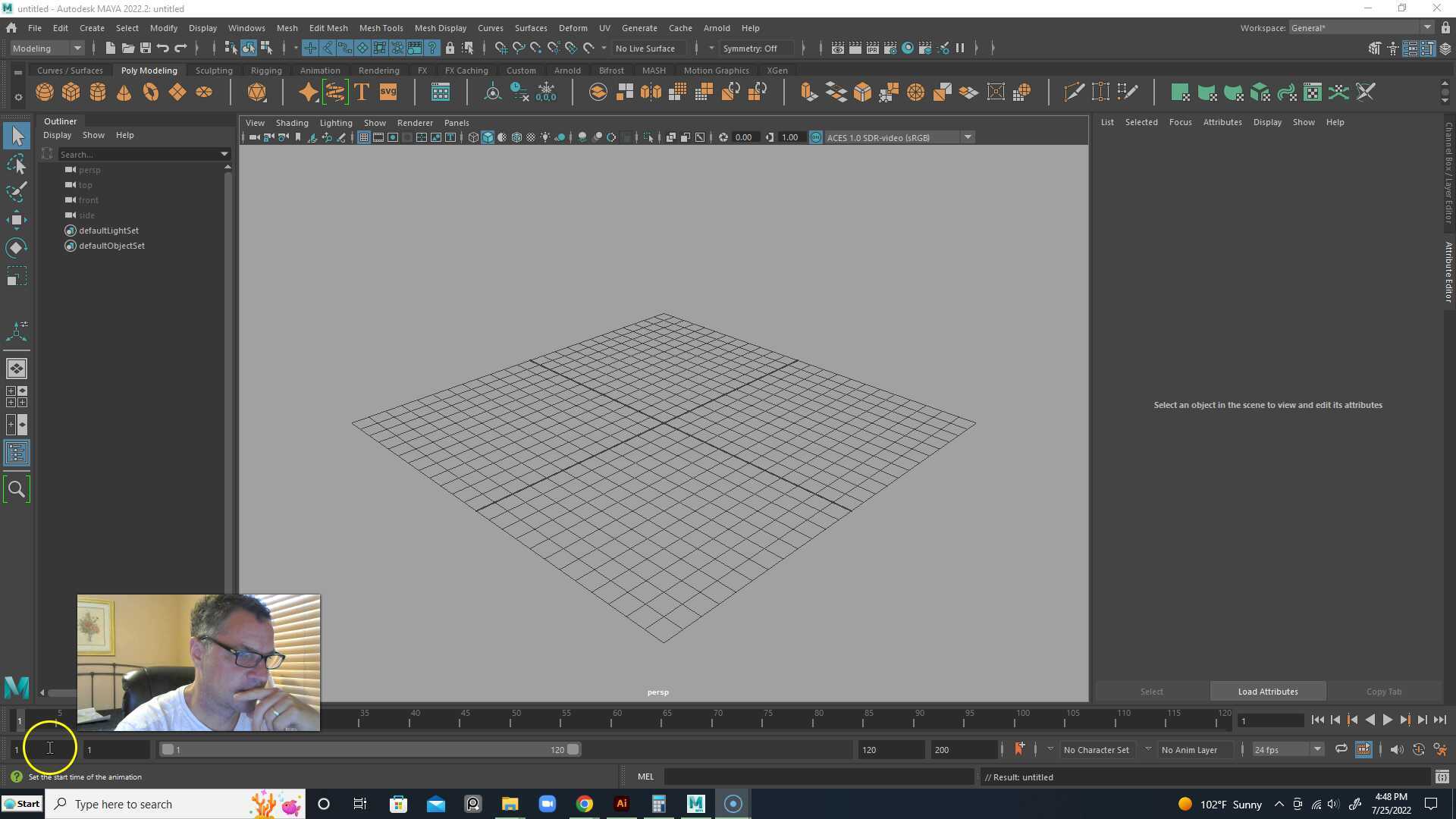Switch to the Sculpting shelf tab
This screenshot has height=819, width=1456.
(x=213, y=70)
